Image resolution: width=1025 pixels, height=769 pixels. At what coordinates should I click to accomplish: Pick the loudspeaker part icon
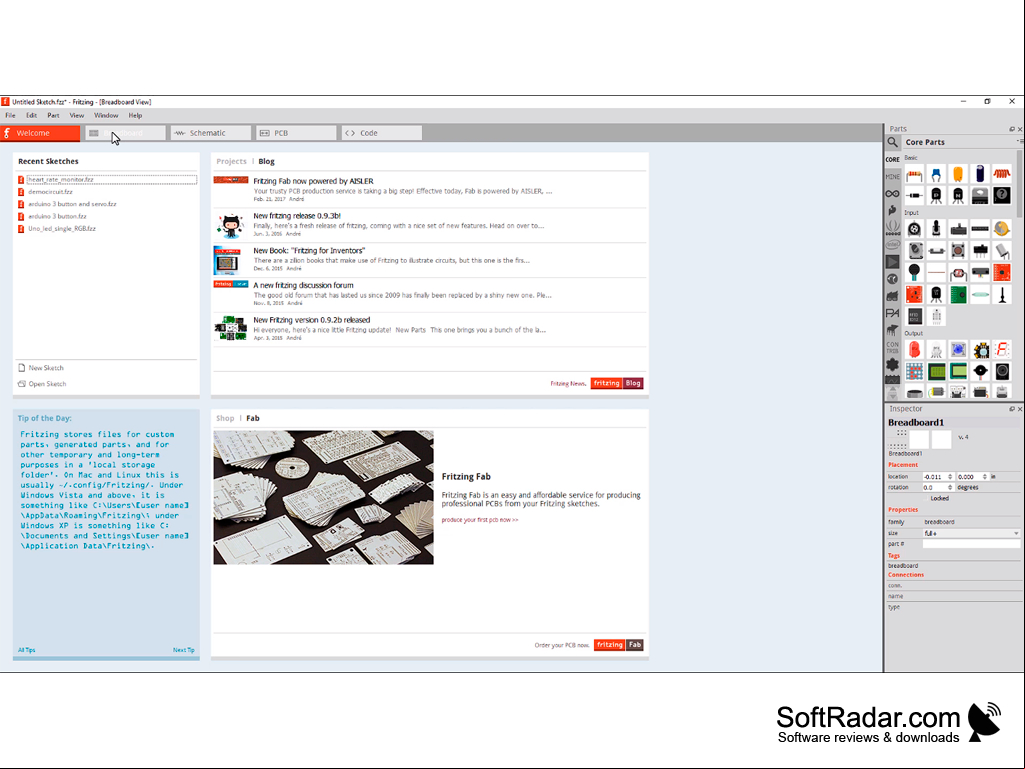pyautogui.click(x=1001, y=371)
